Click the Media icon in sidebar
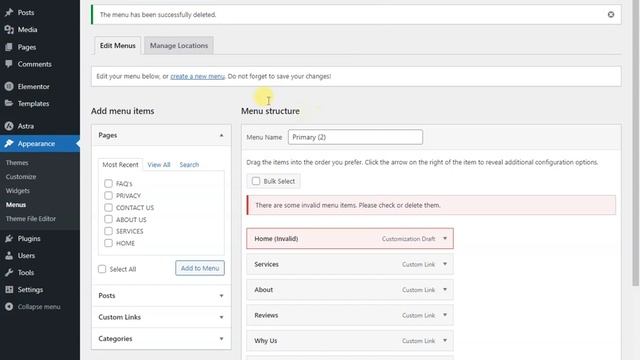Screen dimensions: 640x360 pyautogui.click(x=9, y=29)
